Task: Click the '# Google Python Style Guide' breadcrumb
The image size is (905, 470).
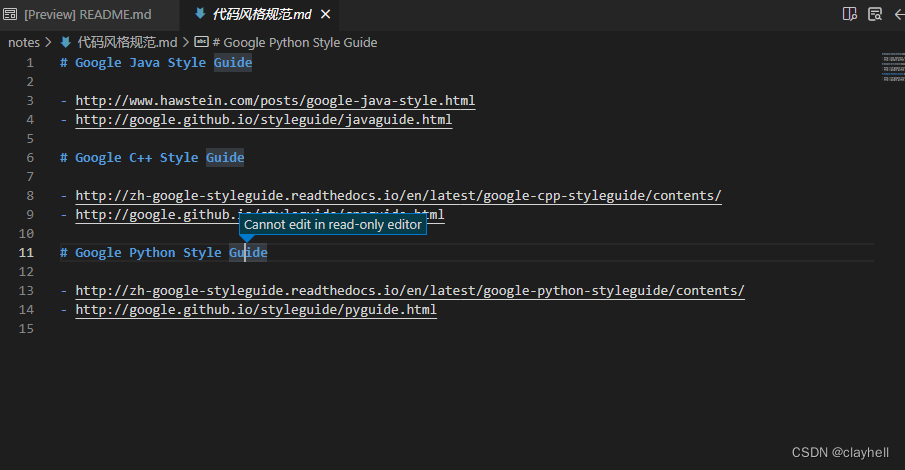Action: [294, 43]
